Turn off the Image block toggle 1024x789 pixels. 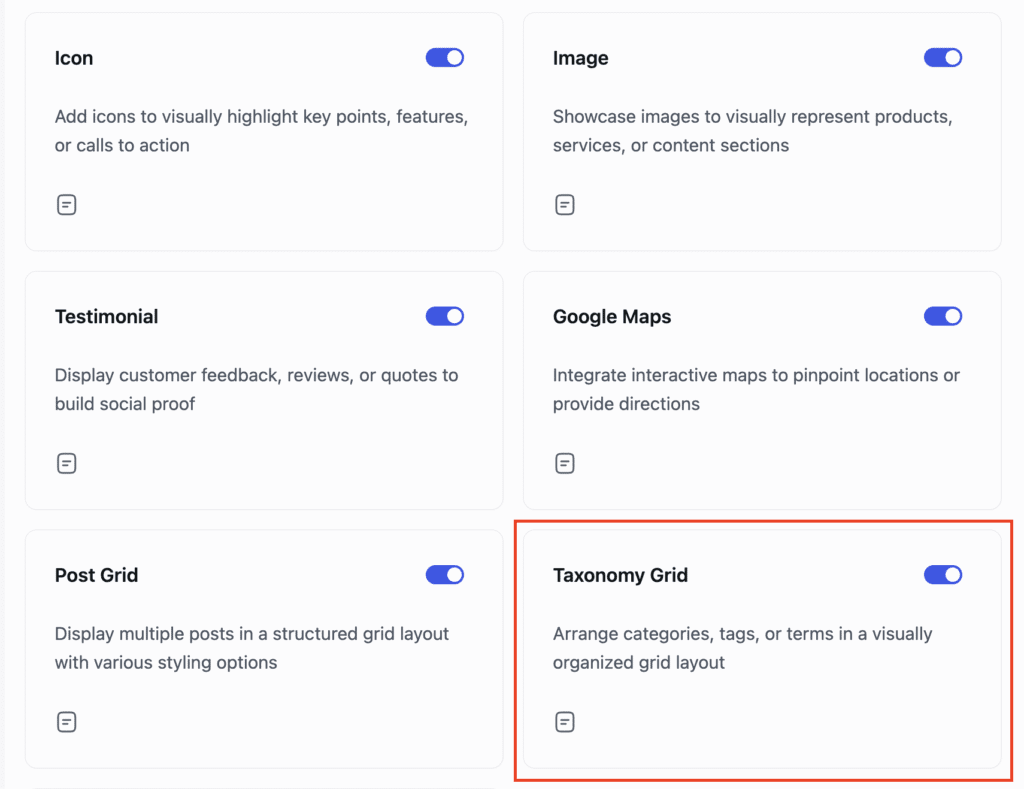[x=943, y=57]
